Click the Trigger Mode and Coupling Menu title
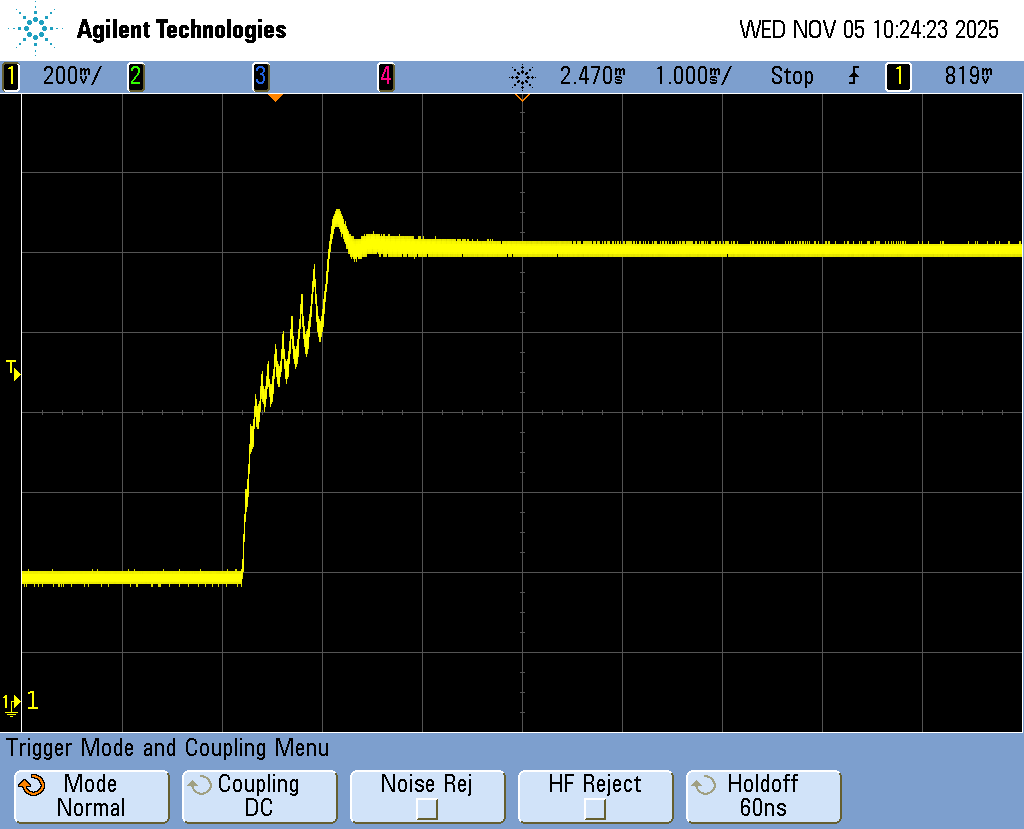Image resolution: width=1024 pixels, height=829 pixels. [x=167, y=748]
